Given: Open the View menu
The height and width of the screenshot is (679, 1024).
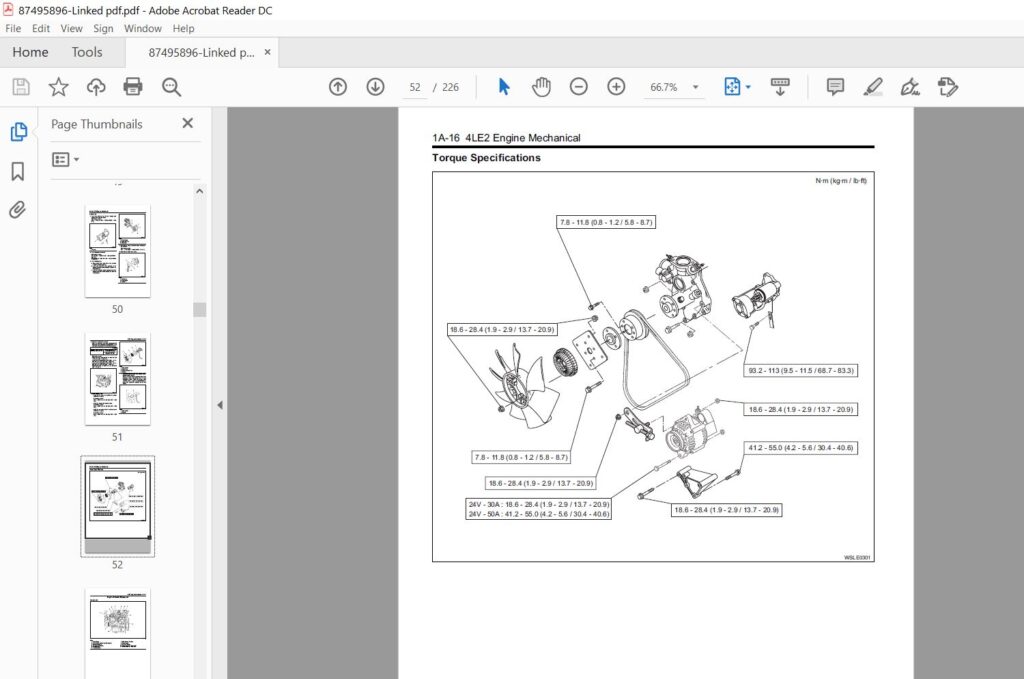Looking at the screenshot, I should 71,29.
